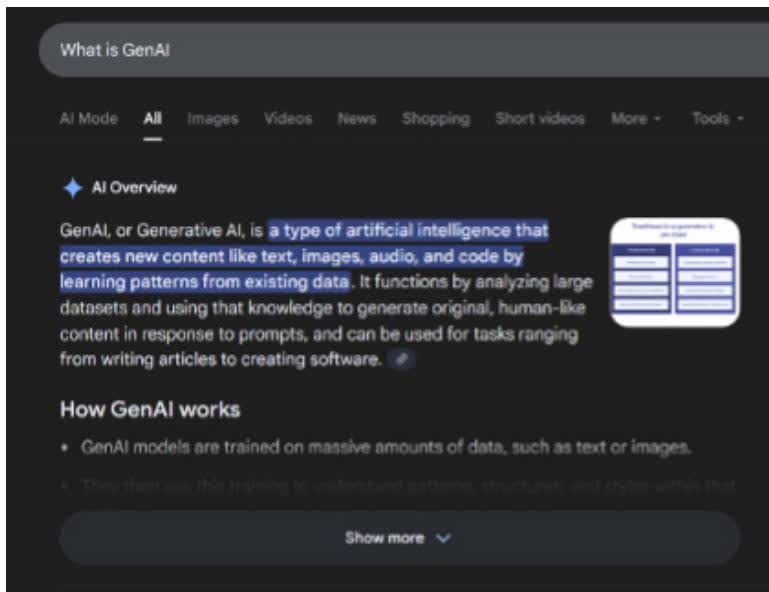This screenshot has height=592, width=769.
Task: Open the Tools dropdown menu
Action: coord(717,118)
